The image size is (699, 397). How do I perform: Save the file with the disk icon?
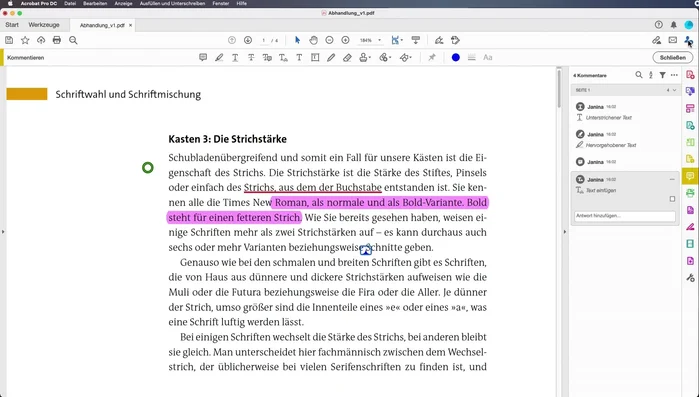(x=9, y=40)
